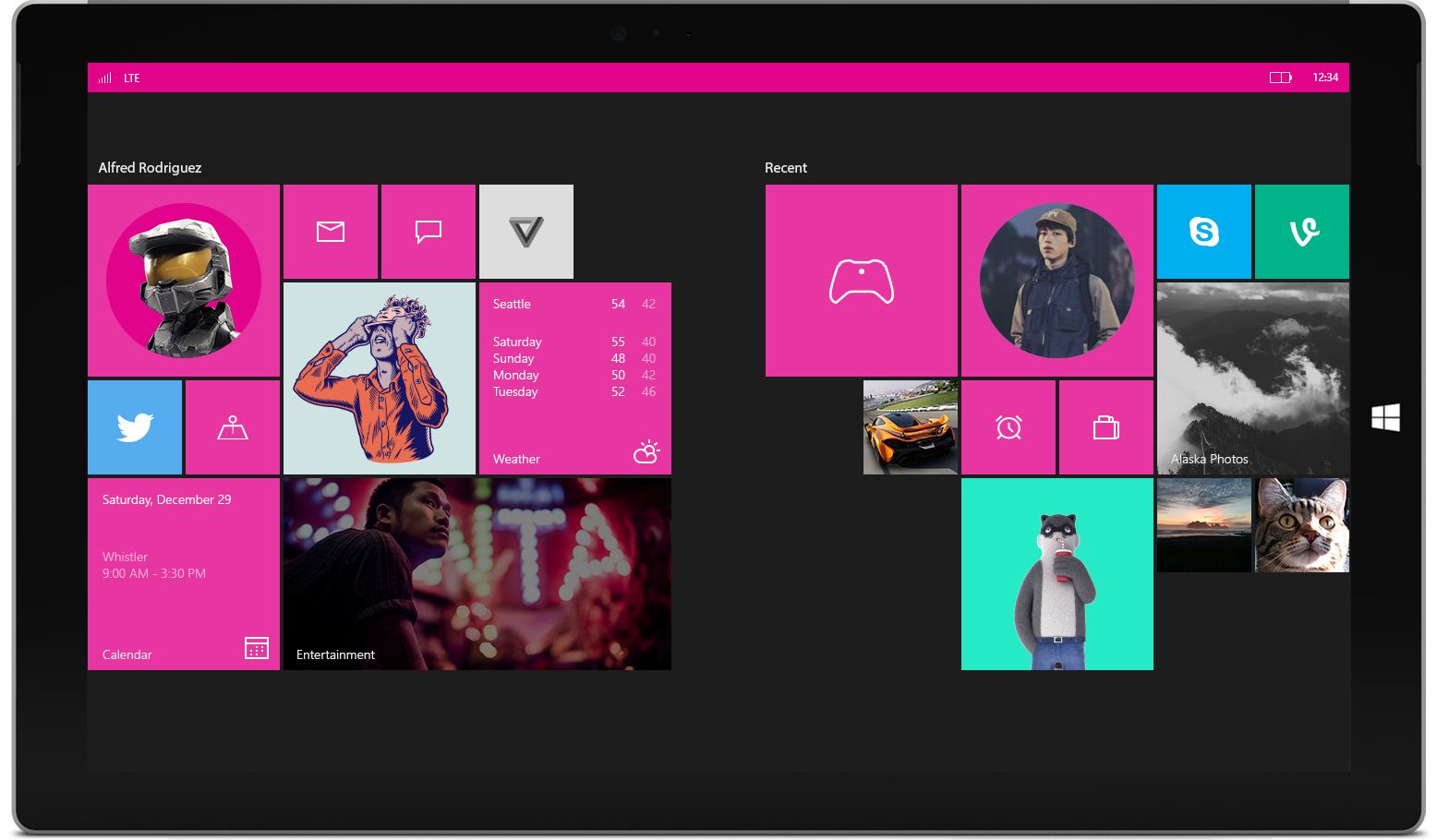
Task: Open the Alaska Photos album
Action: [1252, 378]
